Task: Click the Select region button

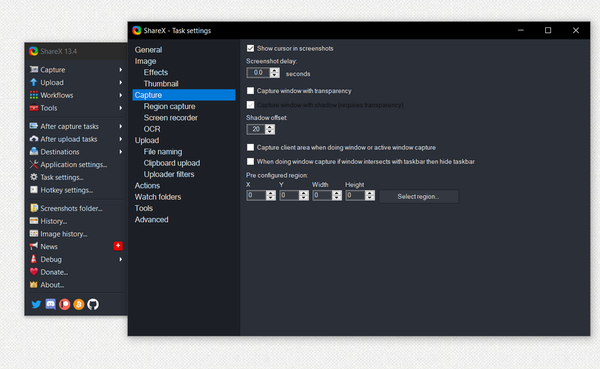Action: [x=418, y=196]
